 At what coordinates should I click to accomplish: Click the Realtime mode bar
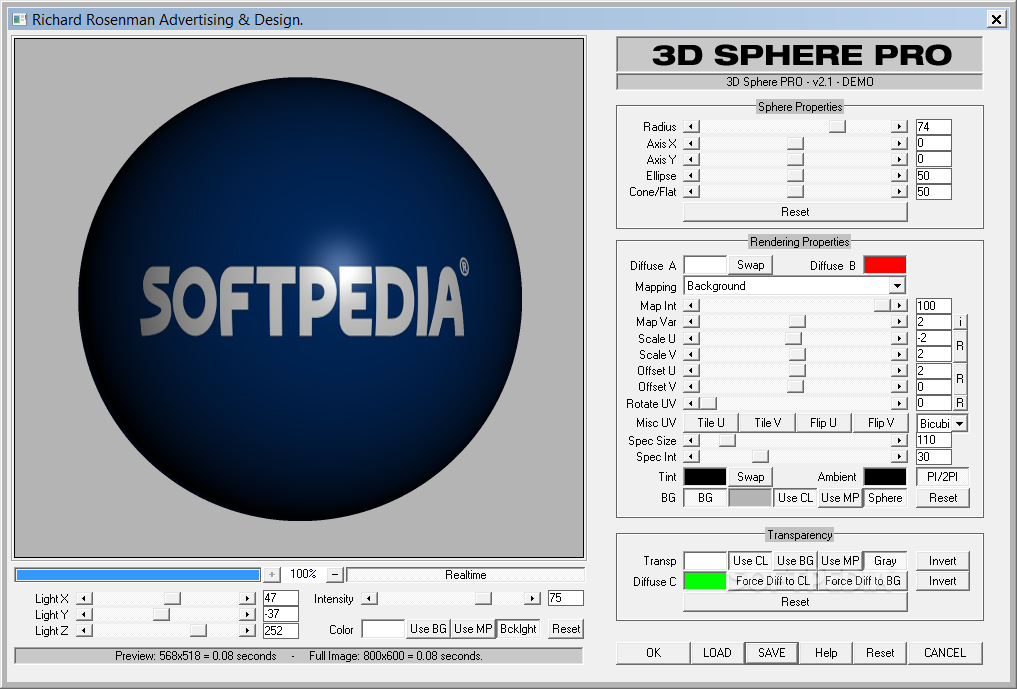[x=466, y=575]
